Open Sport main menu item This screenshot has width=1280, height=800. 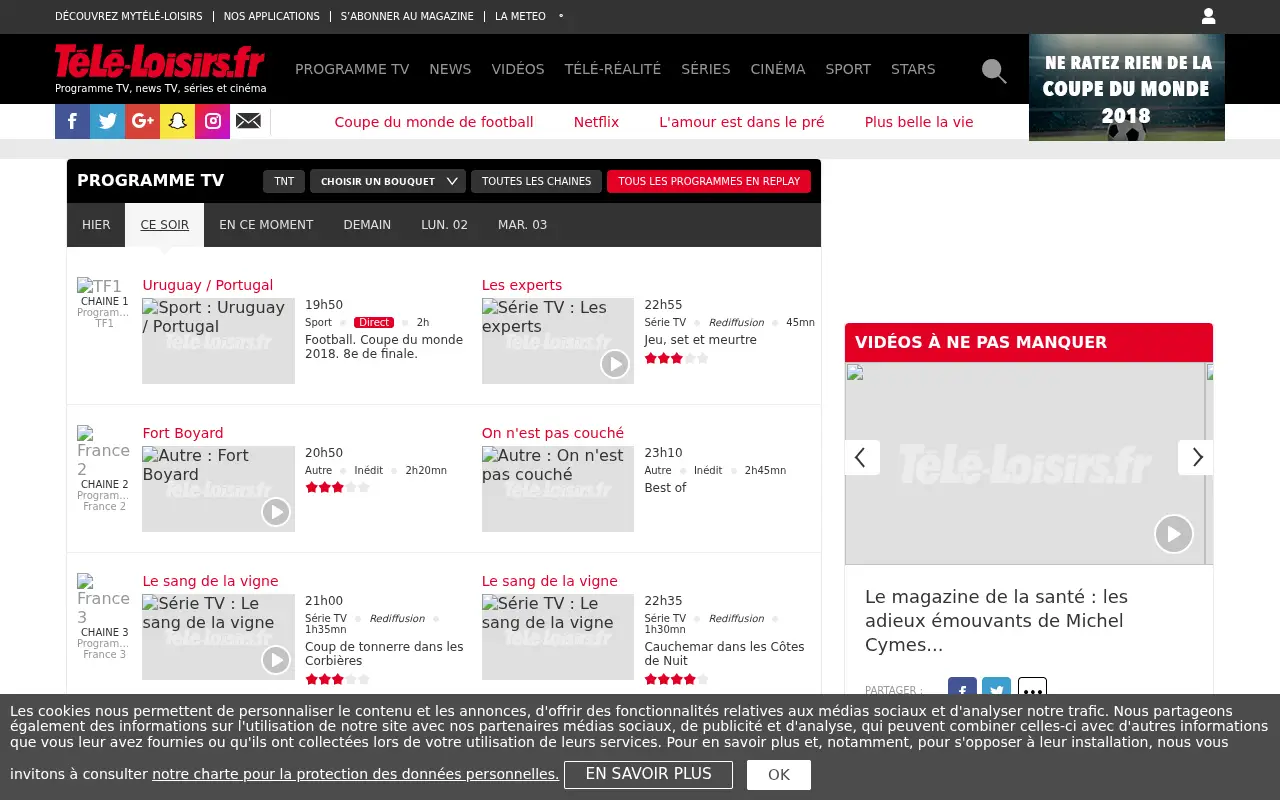[848, 69]
